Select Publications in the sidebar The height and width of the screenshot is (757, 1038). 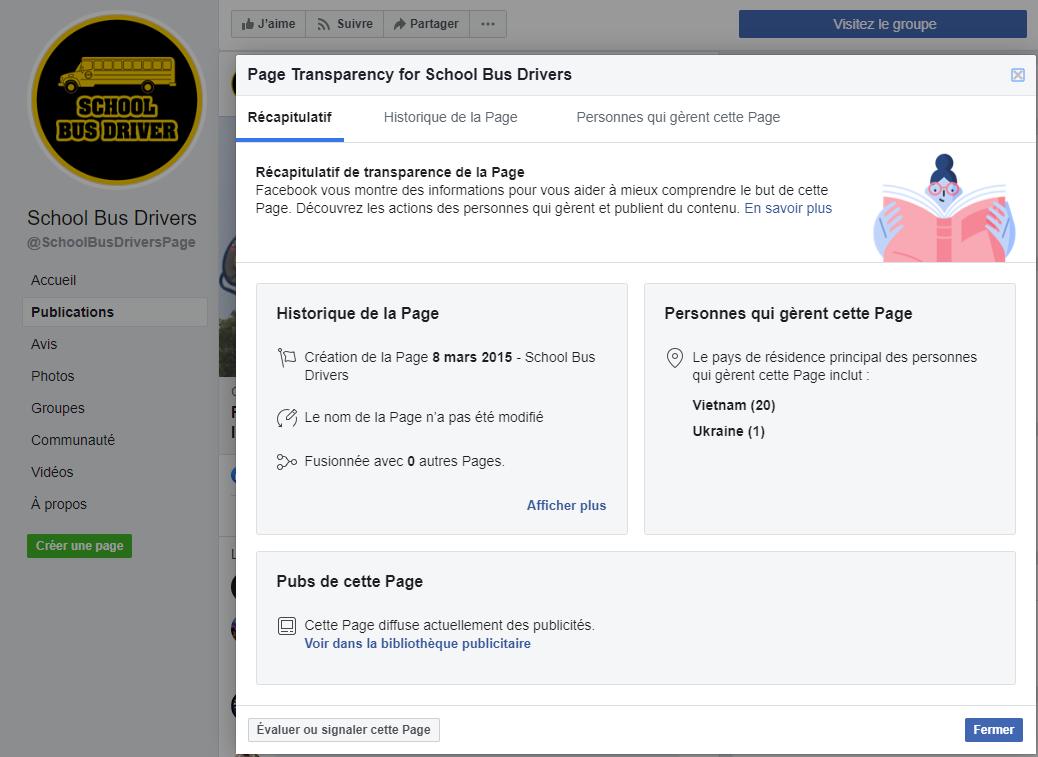[x=115, y=312]
